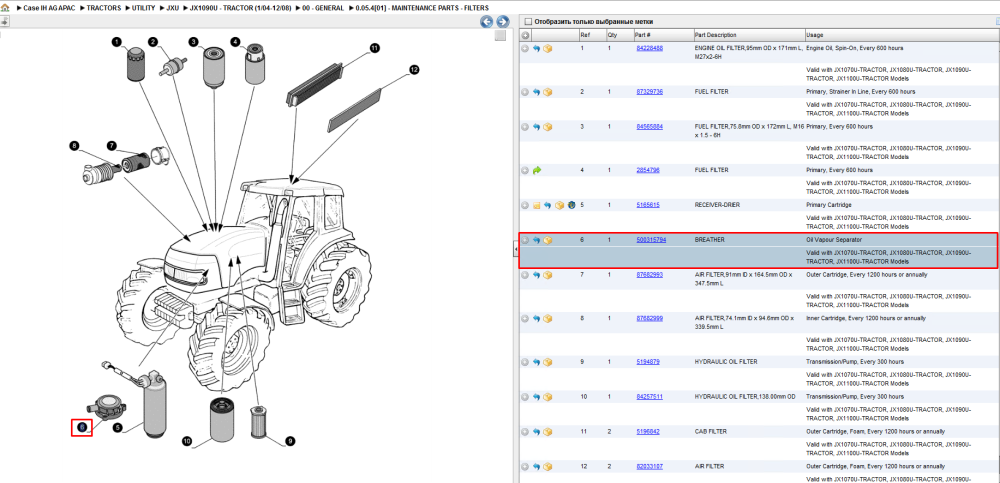
Task: Click the circle icon in the table header
Action: coord(526,35)
